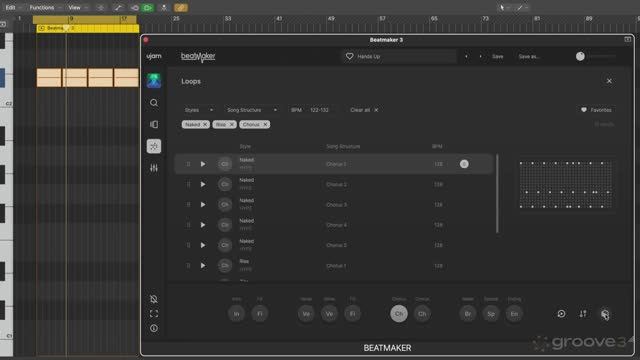The width and height of the screenshot is (640, 360).
Task: Click the Save preset button
Action: [498, 56]
